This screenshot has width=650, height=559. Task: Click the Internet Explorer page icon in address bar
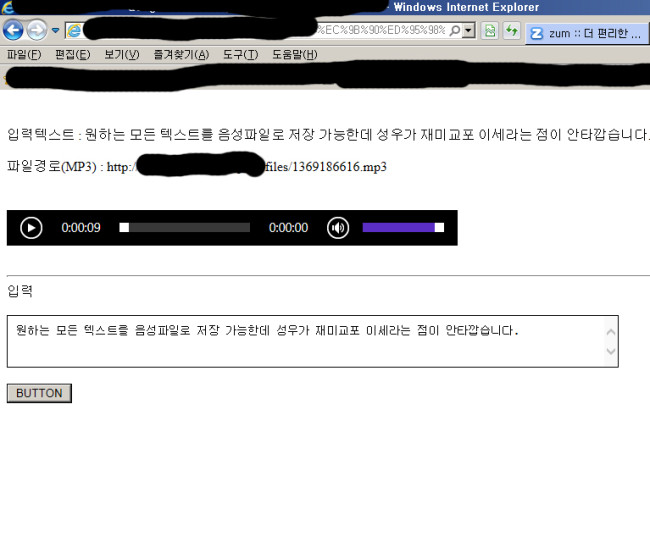point(74,30)
